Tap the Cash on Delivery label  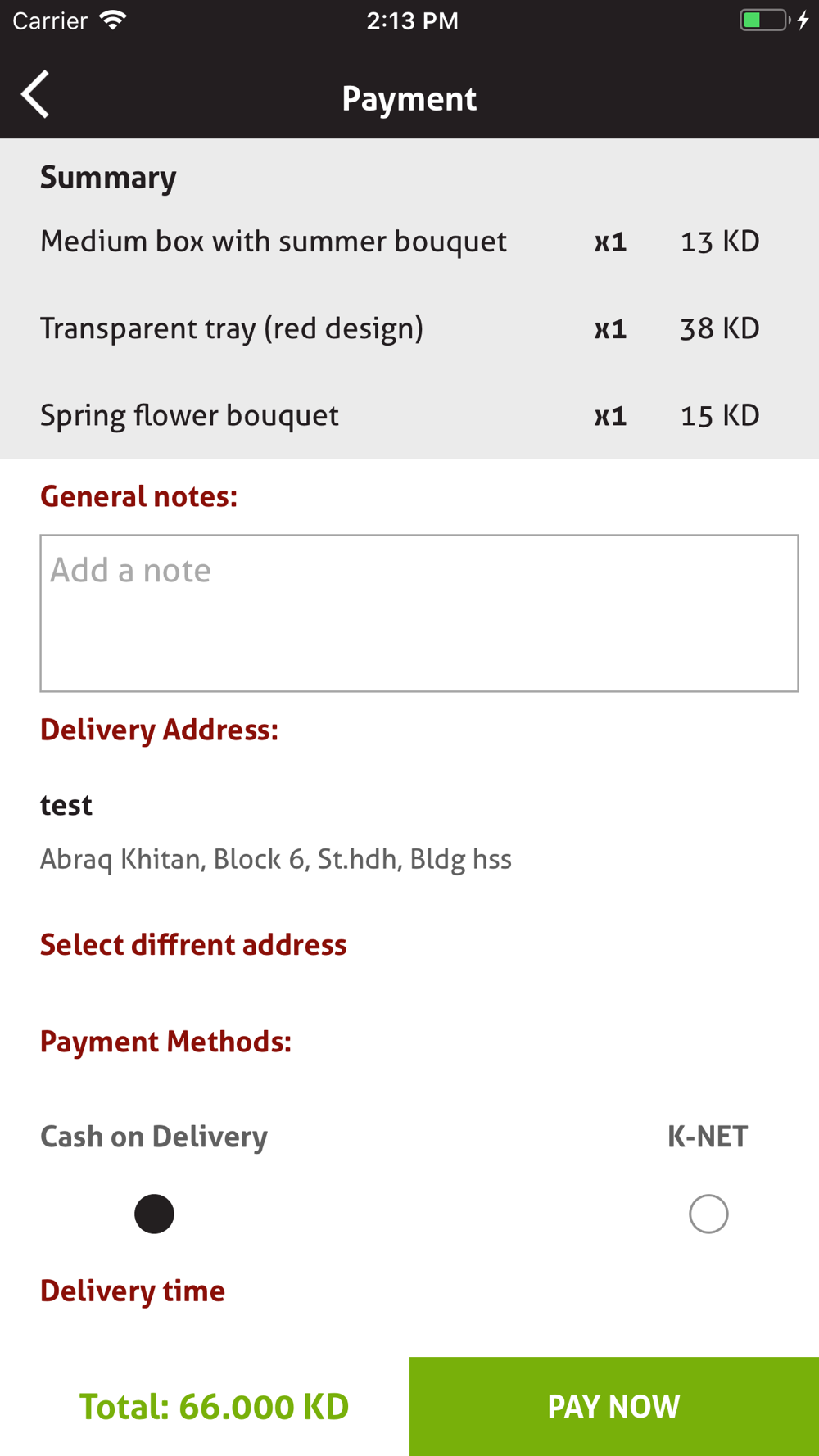[154, 1137]
